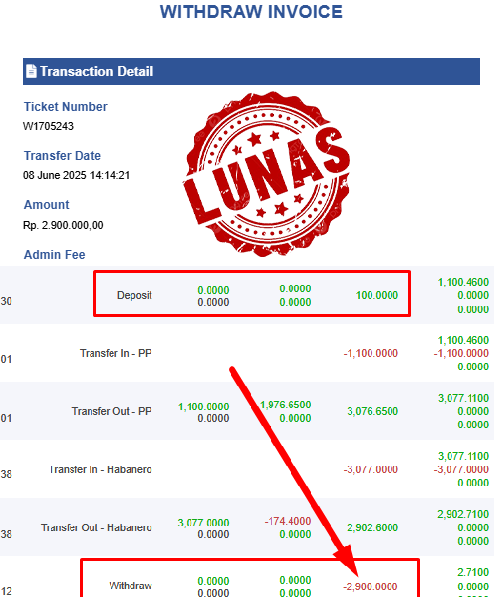Click the Transfer Out - PP row label
Screen dimensions: 494x597
(111, 411)
